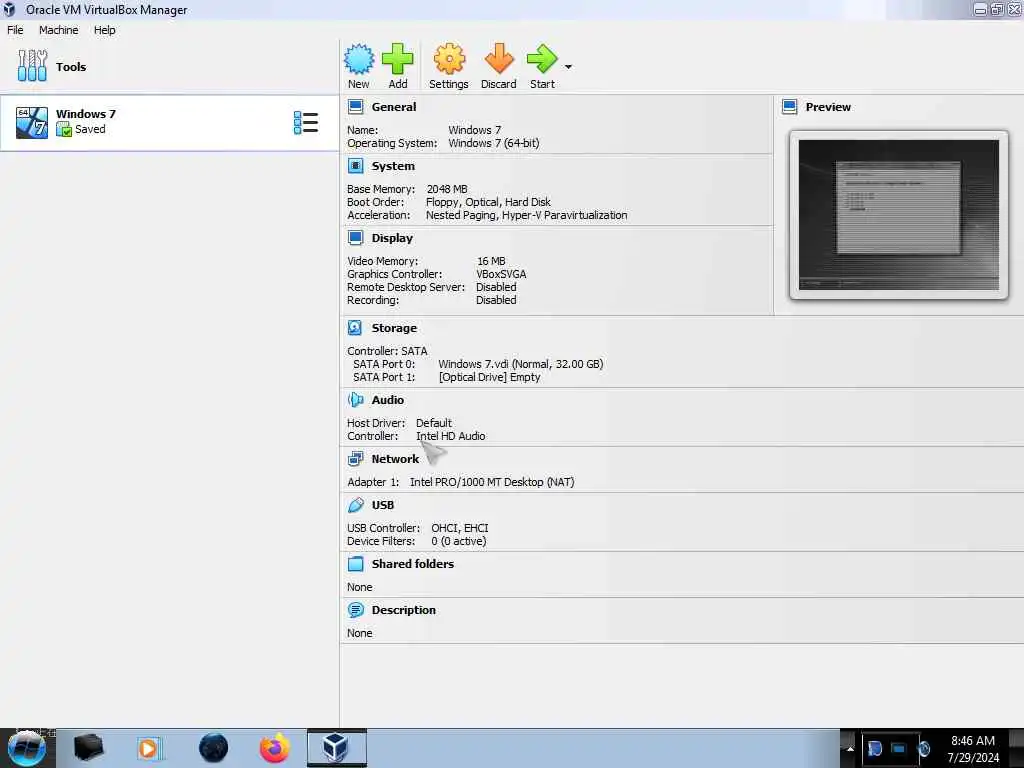1024x768 pixels.
Task: Click the General section heading
Action: 394,107
